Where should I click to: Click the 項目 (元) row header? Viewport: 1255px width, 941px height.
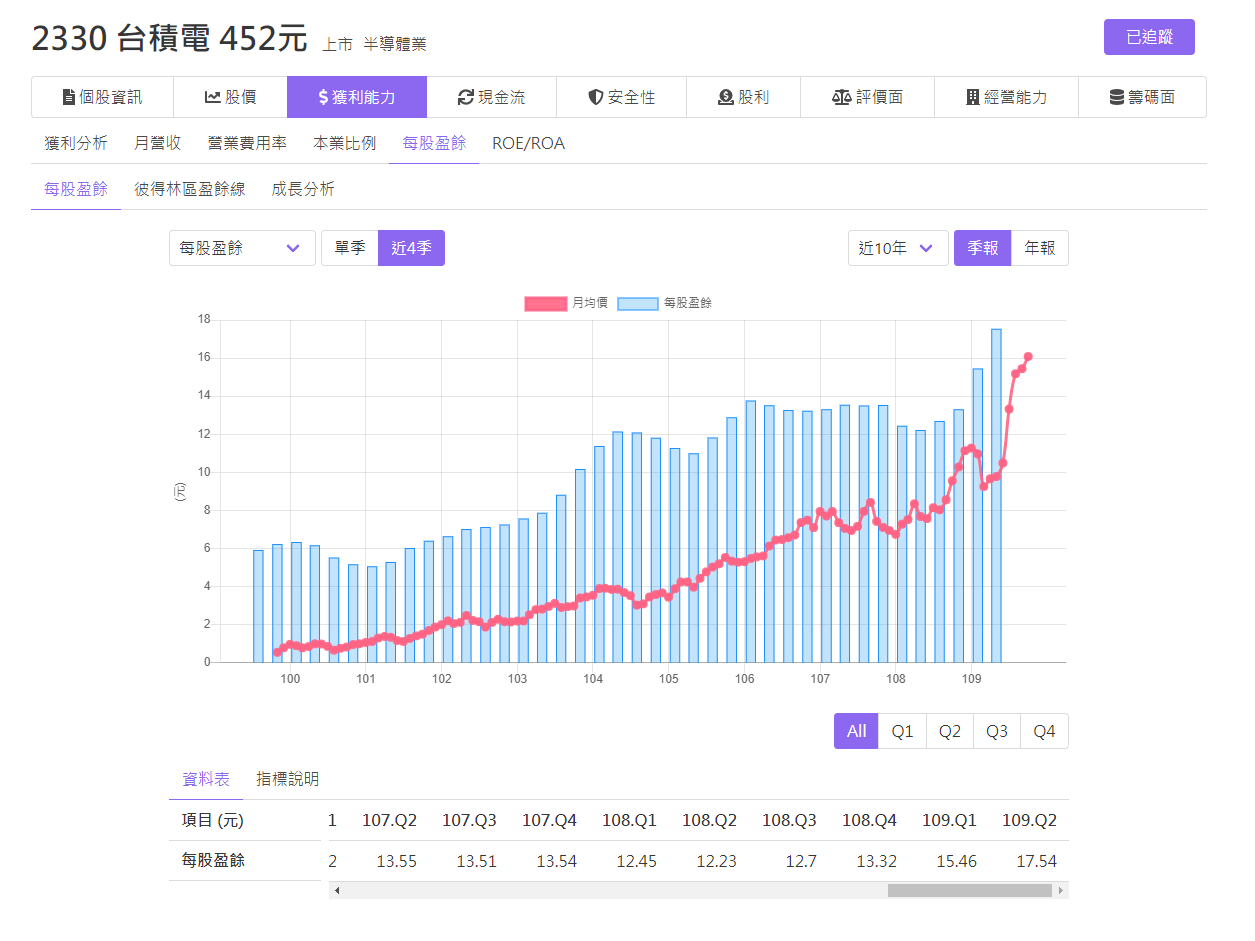coord(213,820)
